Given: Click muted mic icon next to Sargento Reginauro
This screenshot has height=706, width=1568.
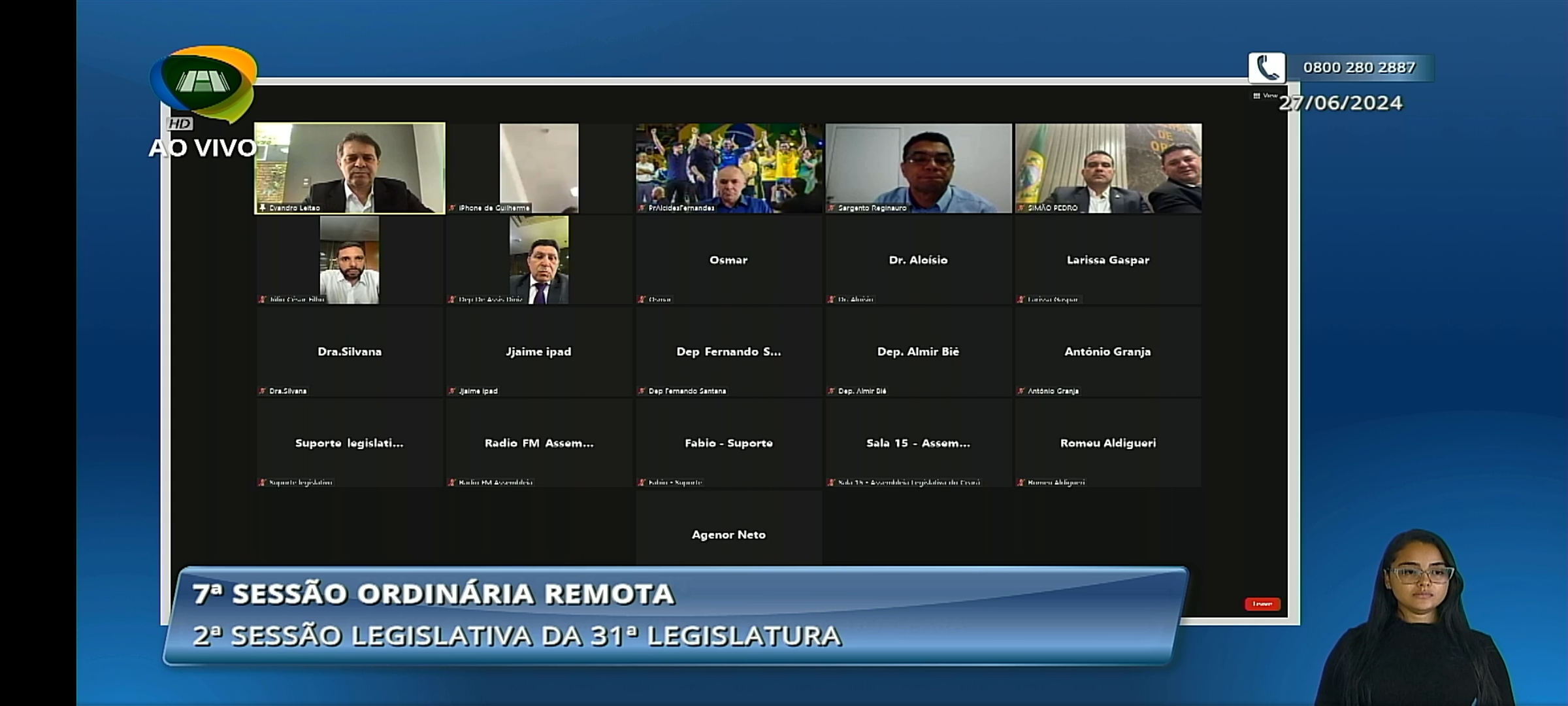Looking at the screenshot, I should click(832, 208).
